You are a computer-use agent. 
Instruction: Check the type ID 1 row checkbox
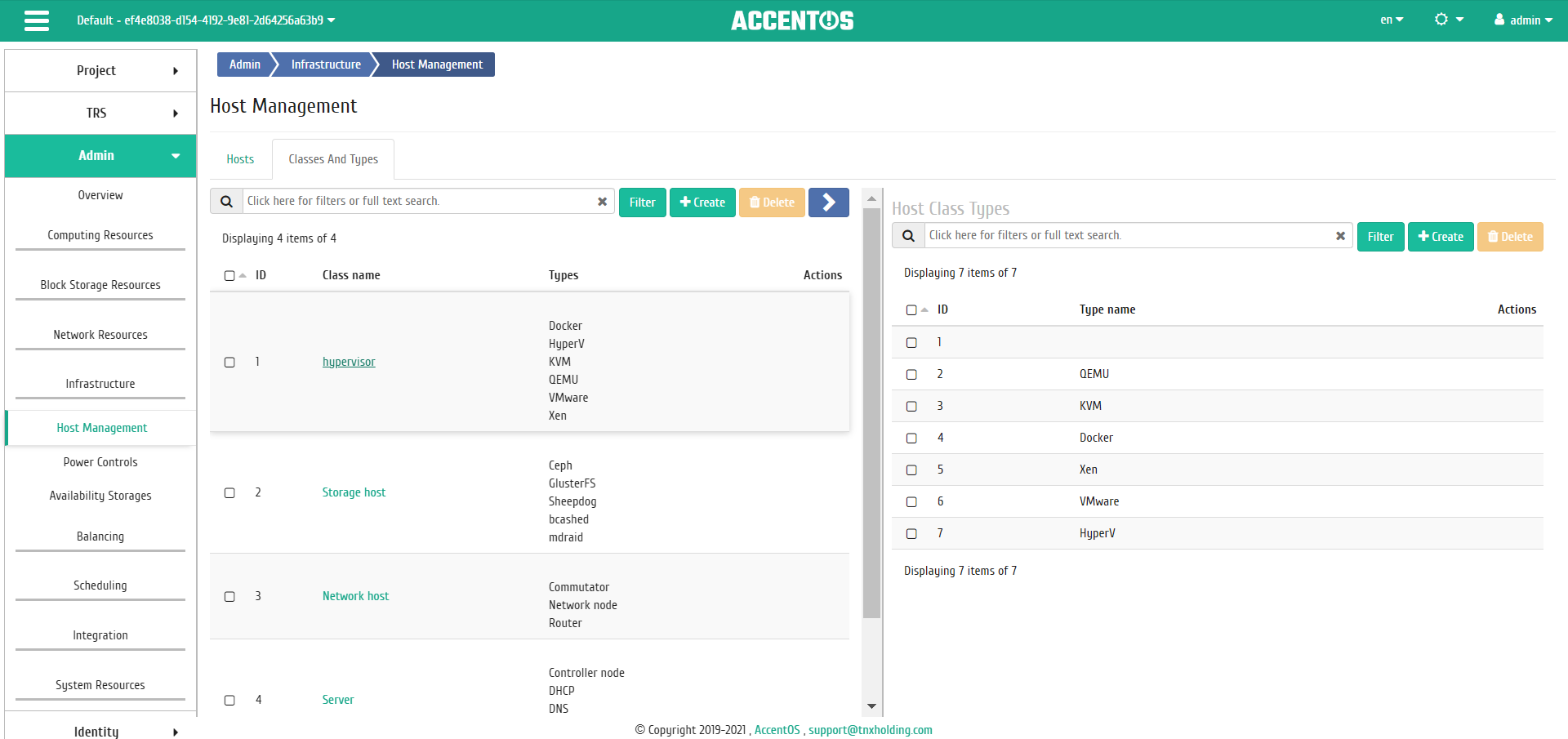pos(911,343)
